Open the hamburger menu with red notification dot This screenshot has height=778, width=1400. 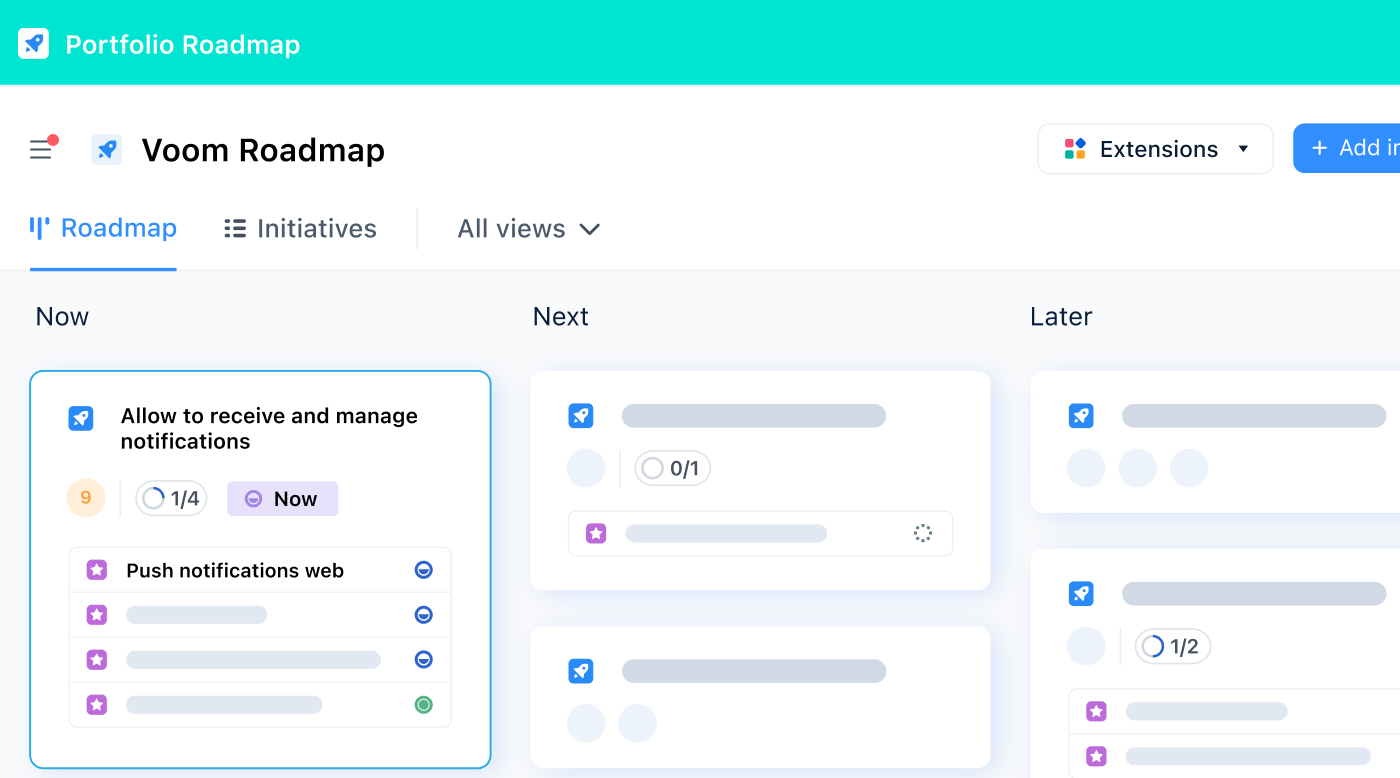(41, 150)
